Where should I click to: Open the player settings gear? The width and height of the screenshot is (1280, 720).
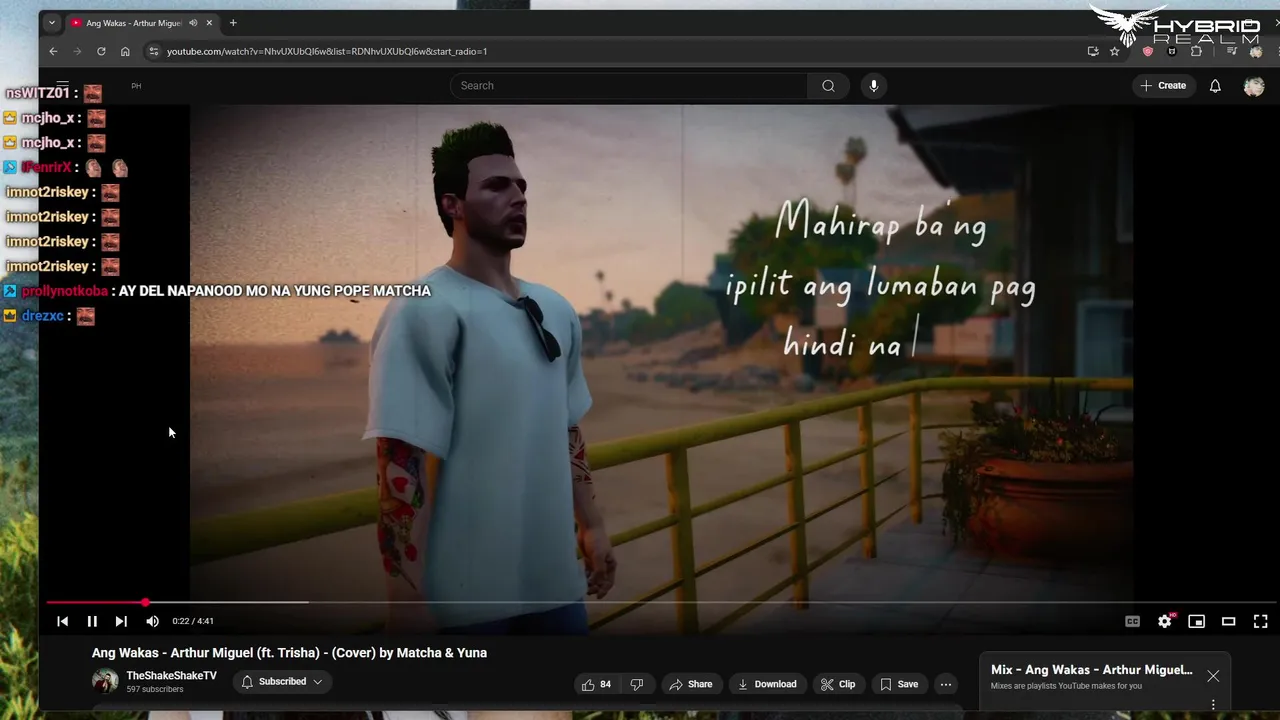tap(1164, 621)
